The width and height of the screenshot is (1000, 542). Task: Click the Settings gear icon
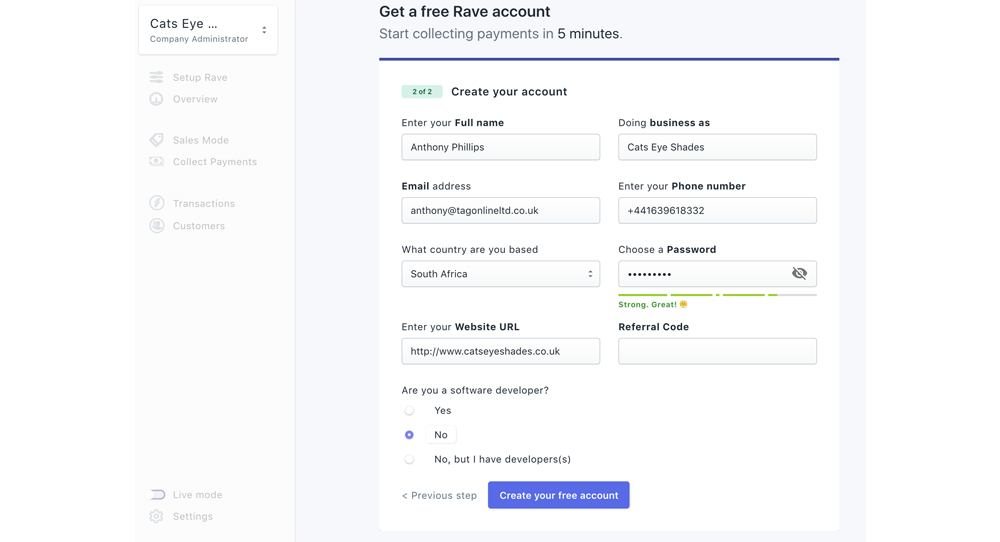click(156, 516)
